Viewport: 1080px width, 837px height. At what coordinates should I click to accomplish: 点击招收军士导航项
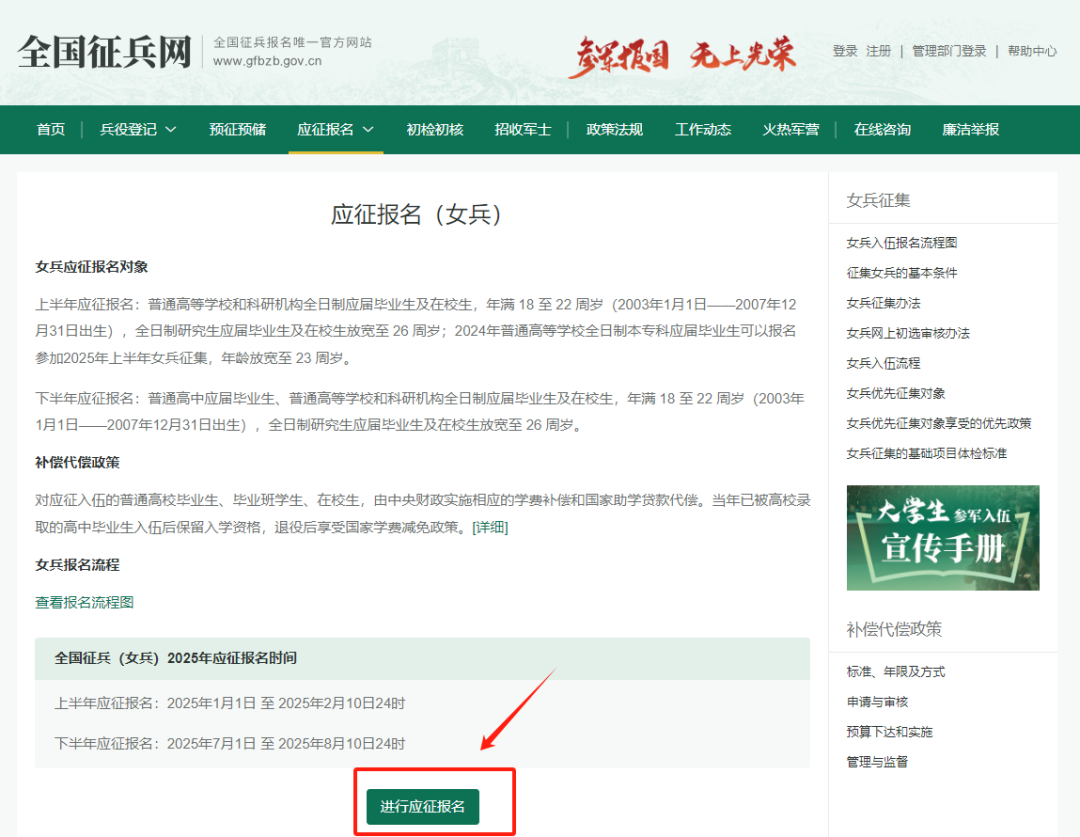(524, 129)
